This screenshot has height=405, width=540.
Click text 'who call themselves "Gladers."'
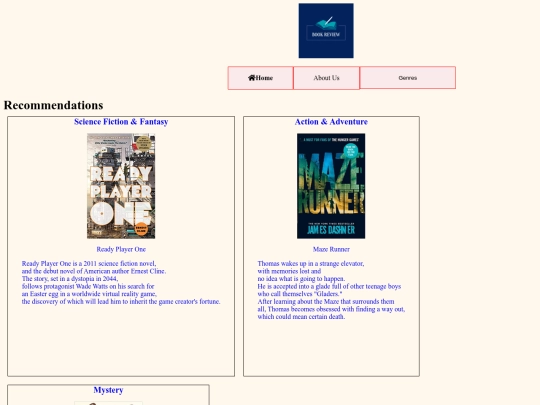[300, 294]
